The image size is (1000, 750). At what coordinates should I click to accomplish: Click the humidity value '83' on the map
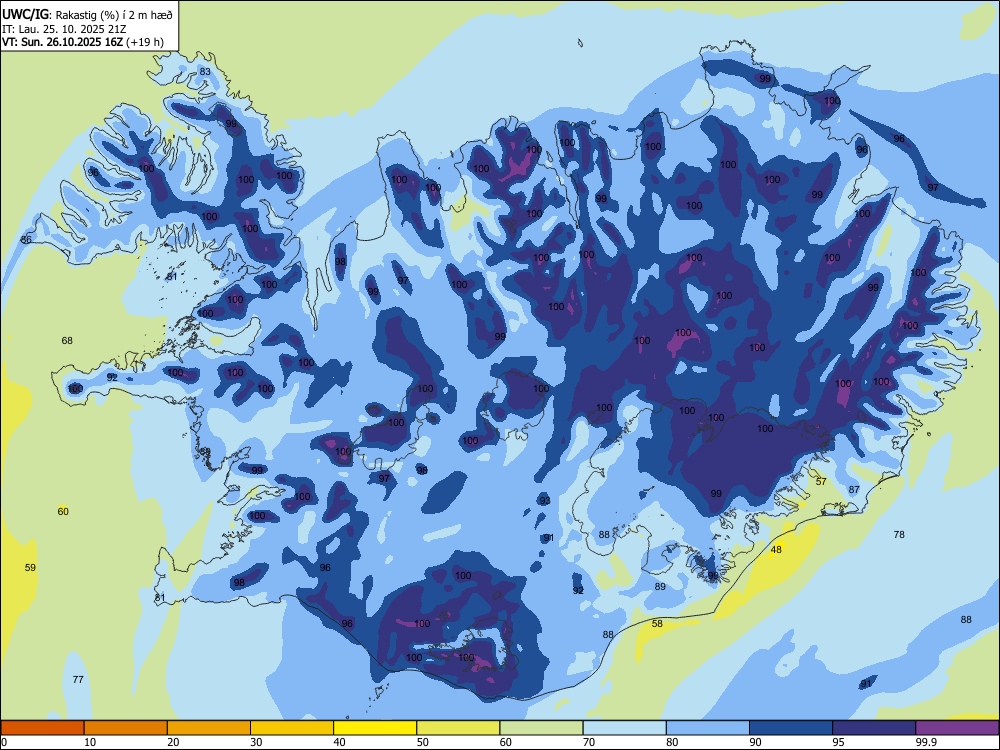click(x=205, y=71)
